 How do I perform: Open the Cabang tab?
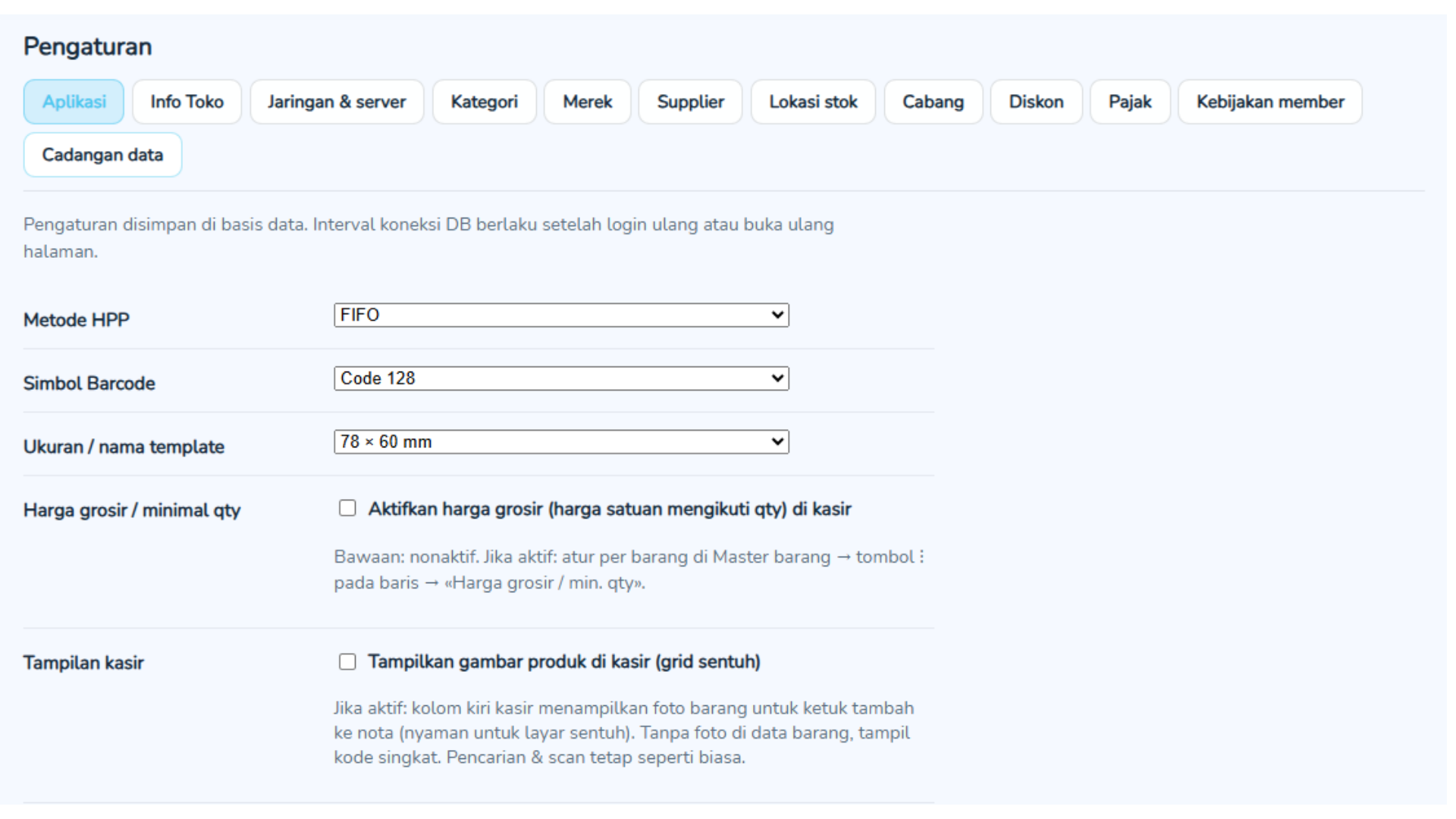pos(933,102)
